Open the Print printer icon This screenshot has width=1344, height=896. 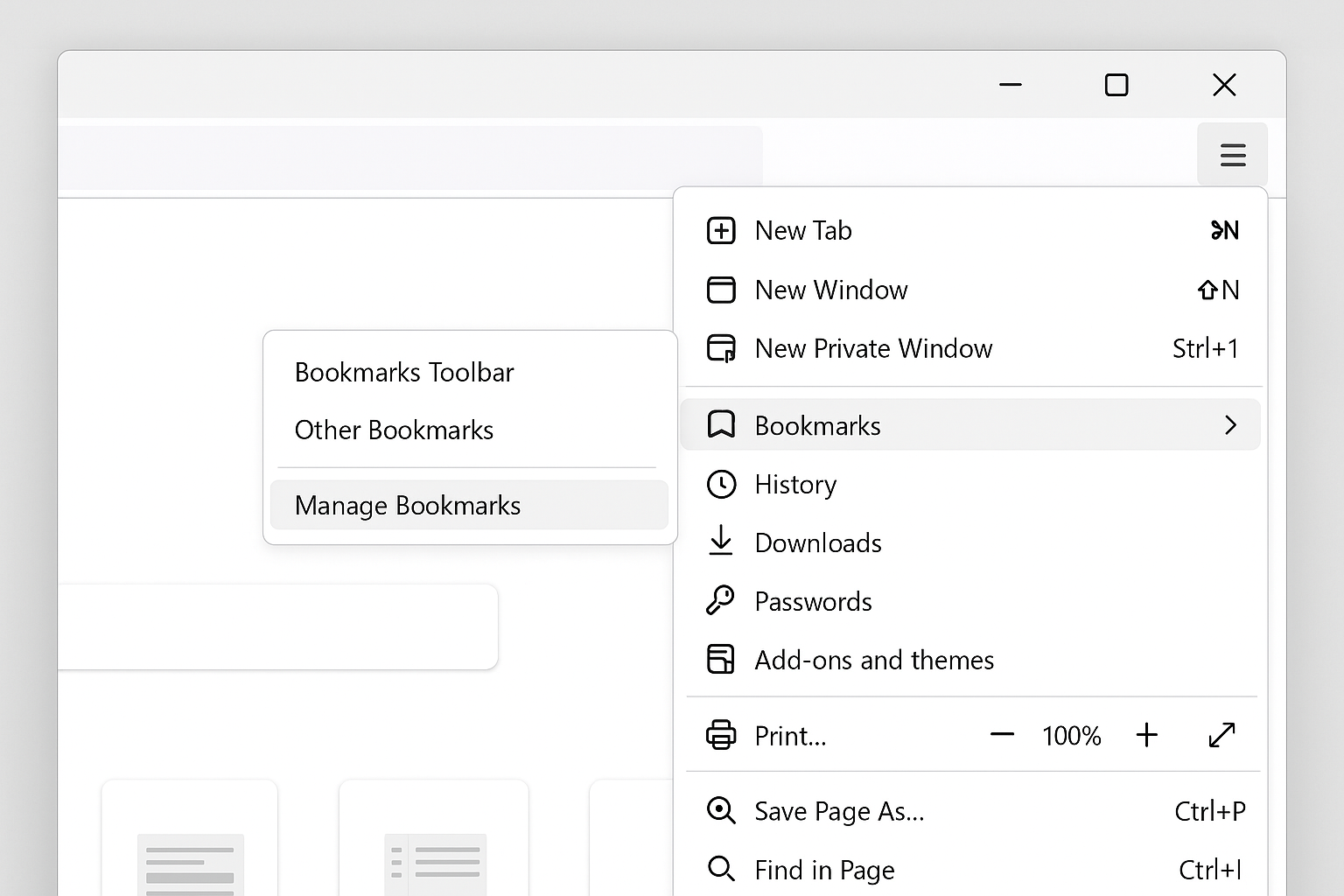pos(721,735)
